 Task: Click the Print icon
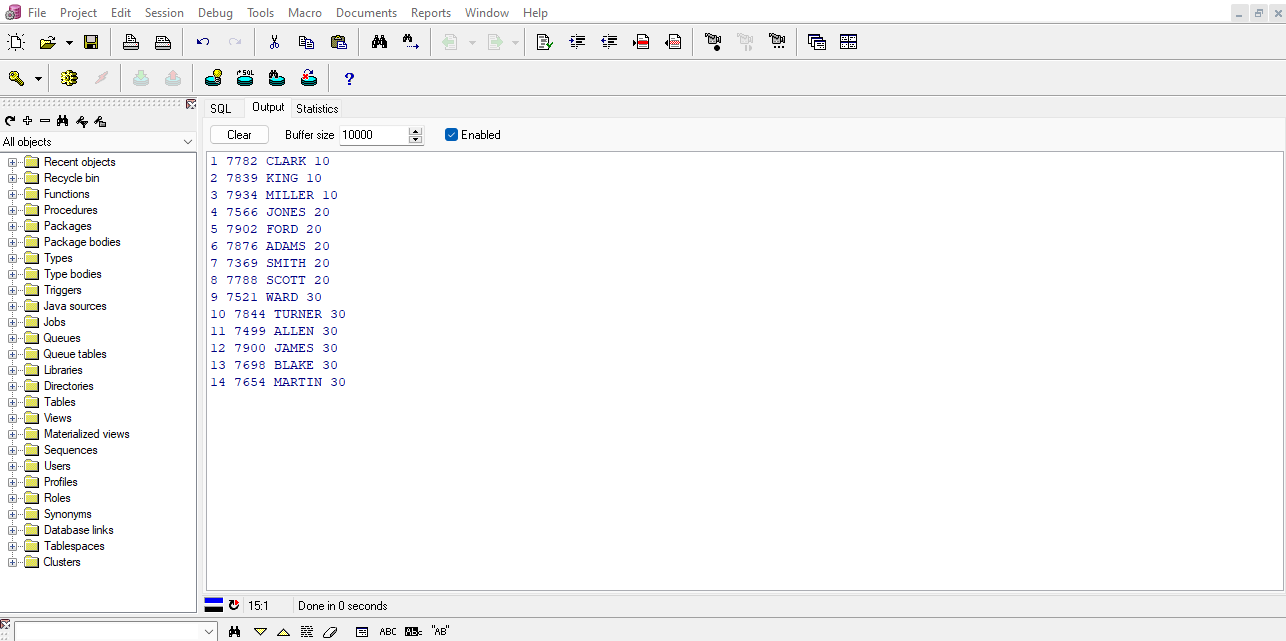click(131, 42)
